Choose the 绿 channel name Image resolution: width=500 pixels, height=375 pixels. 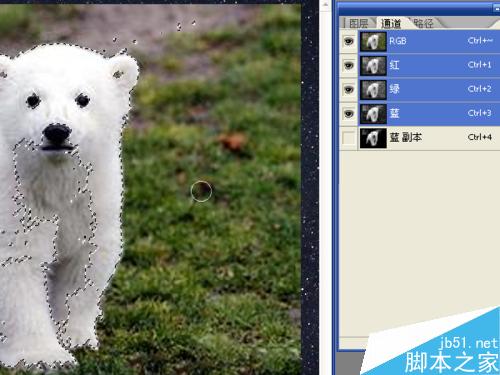pyautogui.click(x=394, y=89)
